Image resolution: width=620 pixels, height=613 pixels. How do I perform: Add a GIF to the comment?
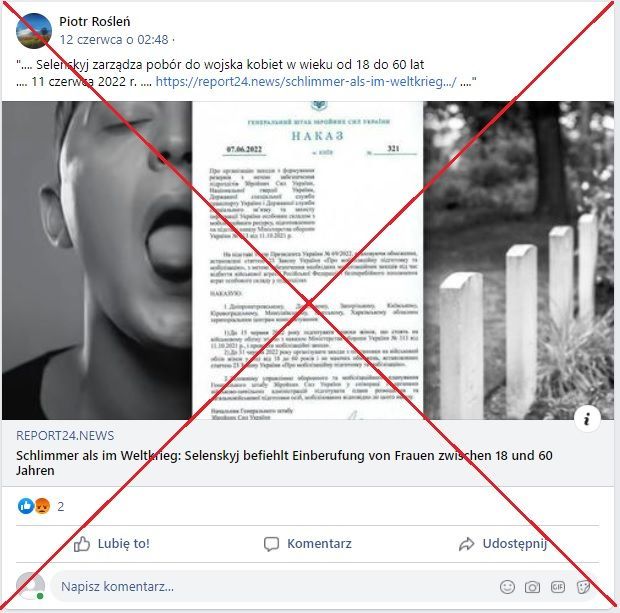click(558, 587)
